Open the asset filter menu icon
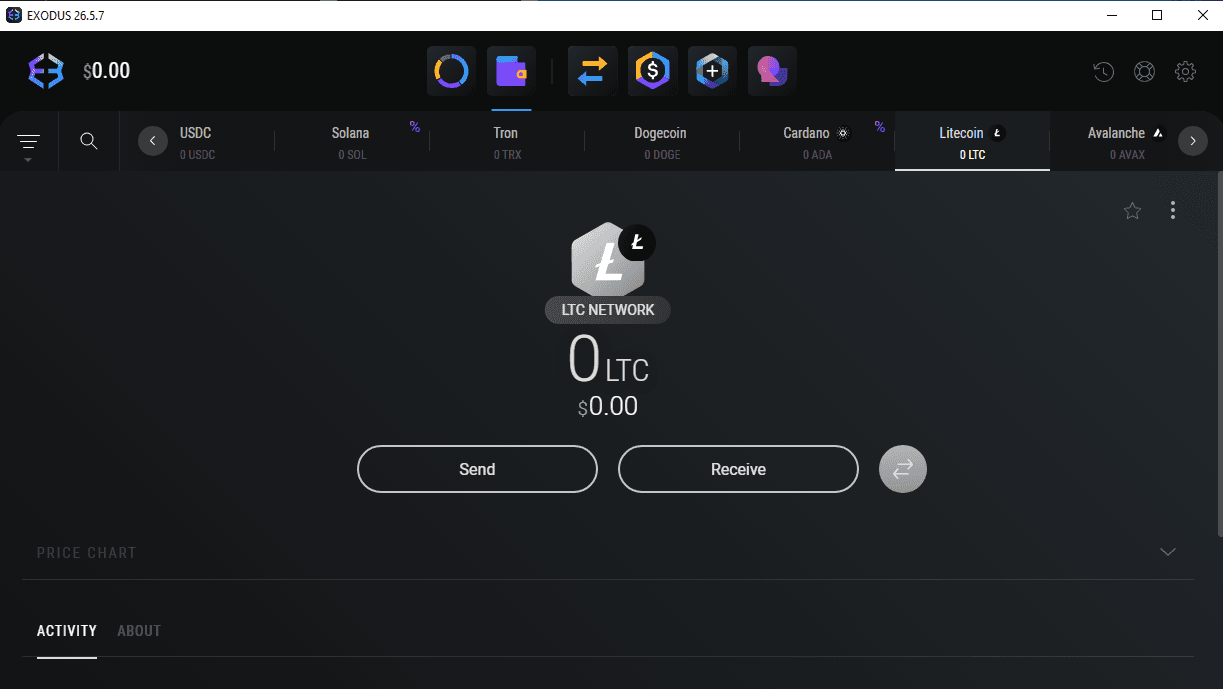Viewport: 1223px width, 689px height. (29, 142)
